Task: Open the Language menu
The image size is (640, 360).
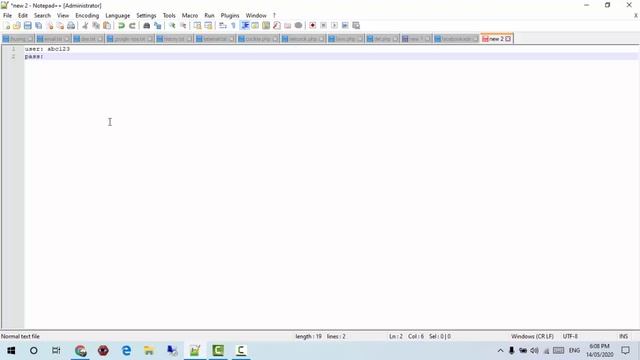Action: pyautogui.click(x=118, y=16)
